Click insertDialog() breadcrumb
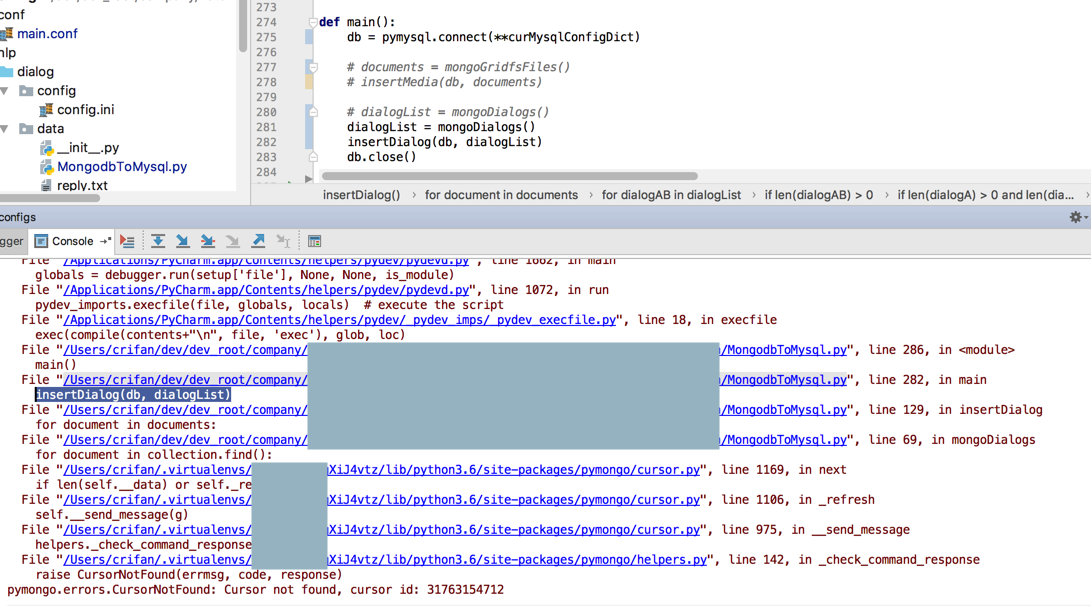This screenshot has width=1091, height=606. [361, 195]
